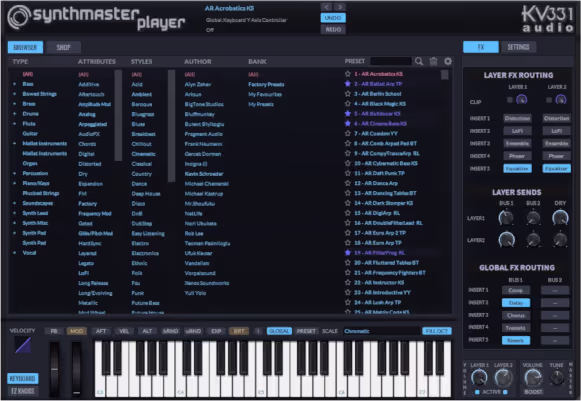Open browser options with the gear icon

pyautogui.click(x=448, y=61)
